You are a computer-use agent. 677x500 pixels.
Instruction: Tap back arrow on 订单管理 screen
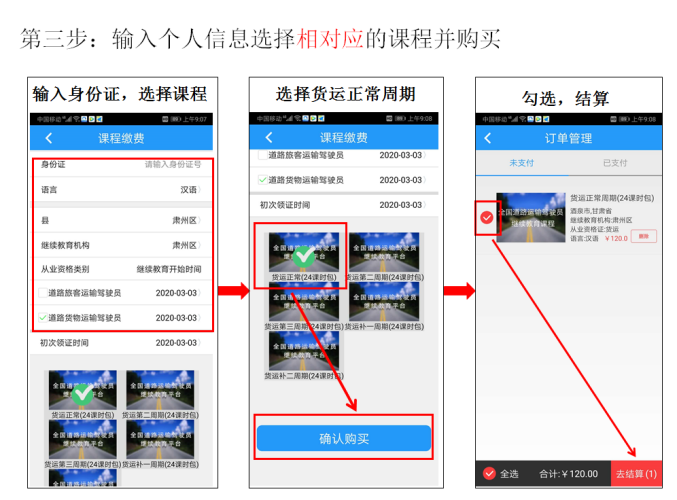[x=488, y=138]
